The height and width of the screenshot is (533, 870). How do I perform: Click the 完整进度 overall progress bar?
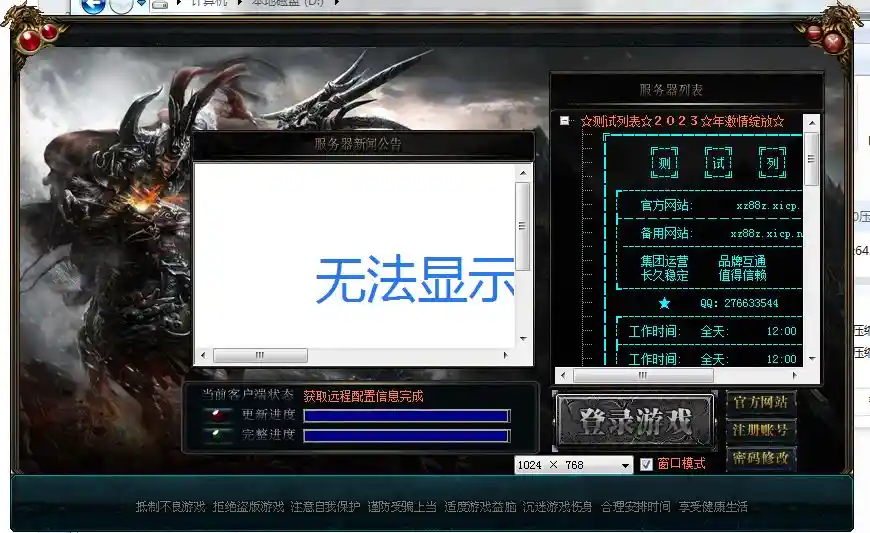[406, 436]
